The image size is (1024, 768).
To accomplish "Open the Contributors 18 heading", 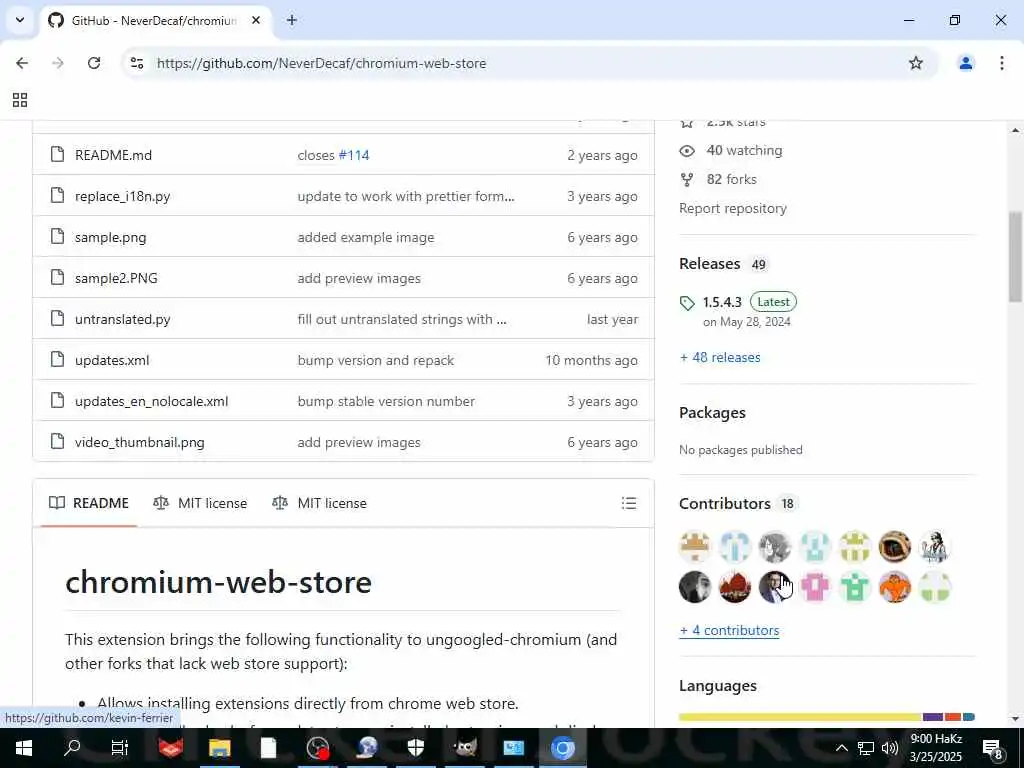I will click(737, 504).
